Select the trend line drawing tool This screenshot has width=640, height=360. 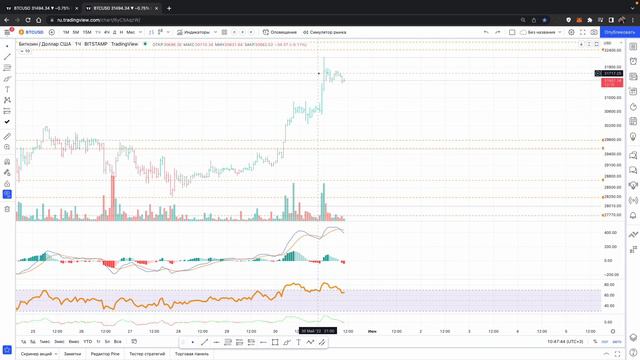(7, 57)
